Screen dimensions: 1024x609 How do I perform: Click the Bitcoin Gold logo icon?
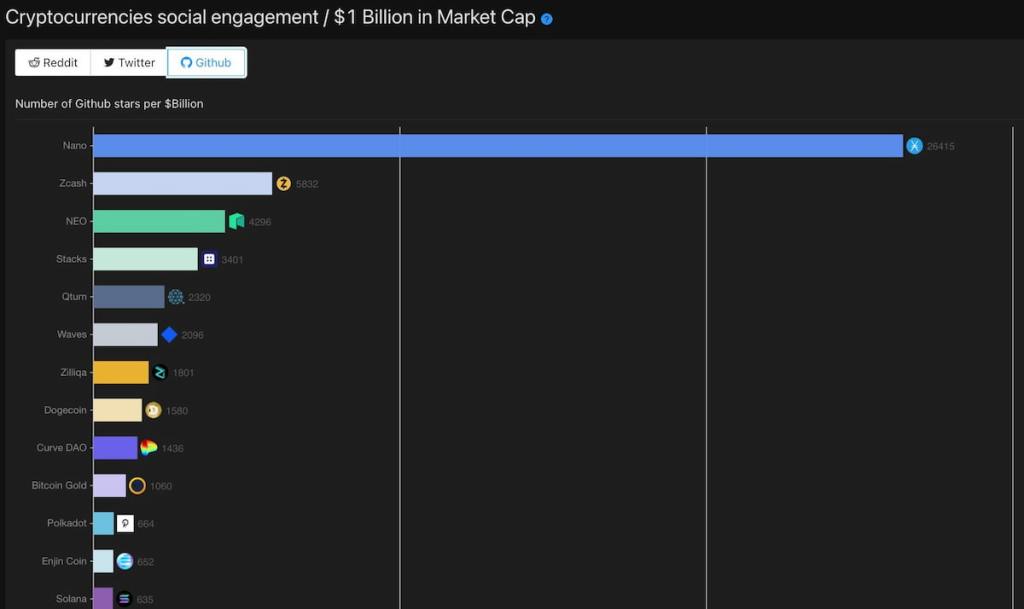tap(137, 486)
